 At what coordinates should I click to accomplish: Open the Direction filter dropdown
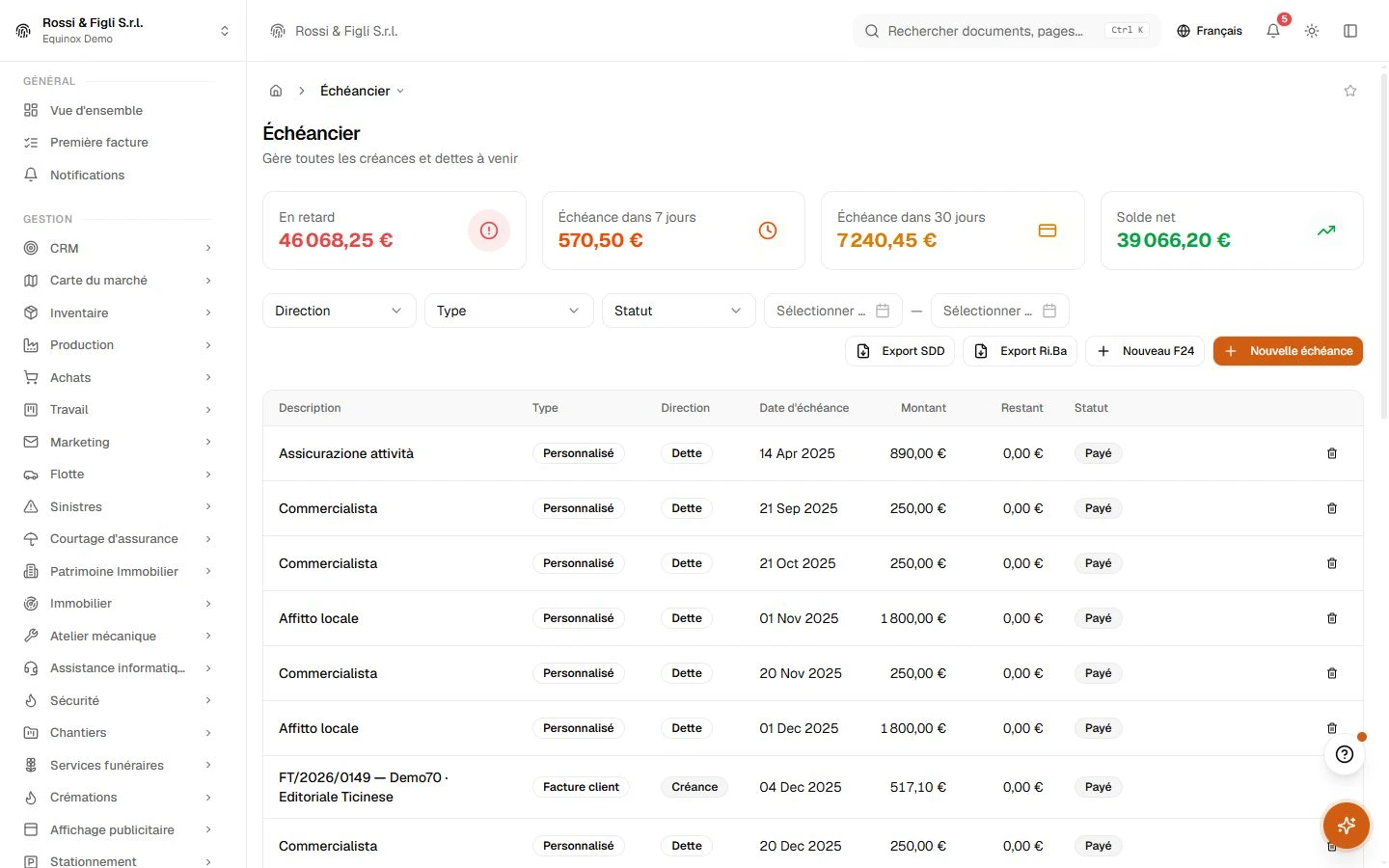point(339,311)
